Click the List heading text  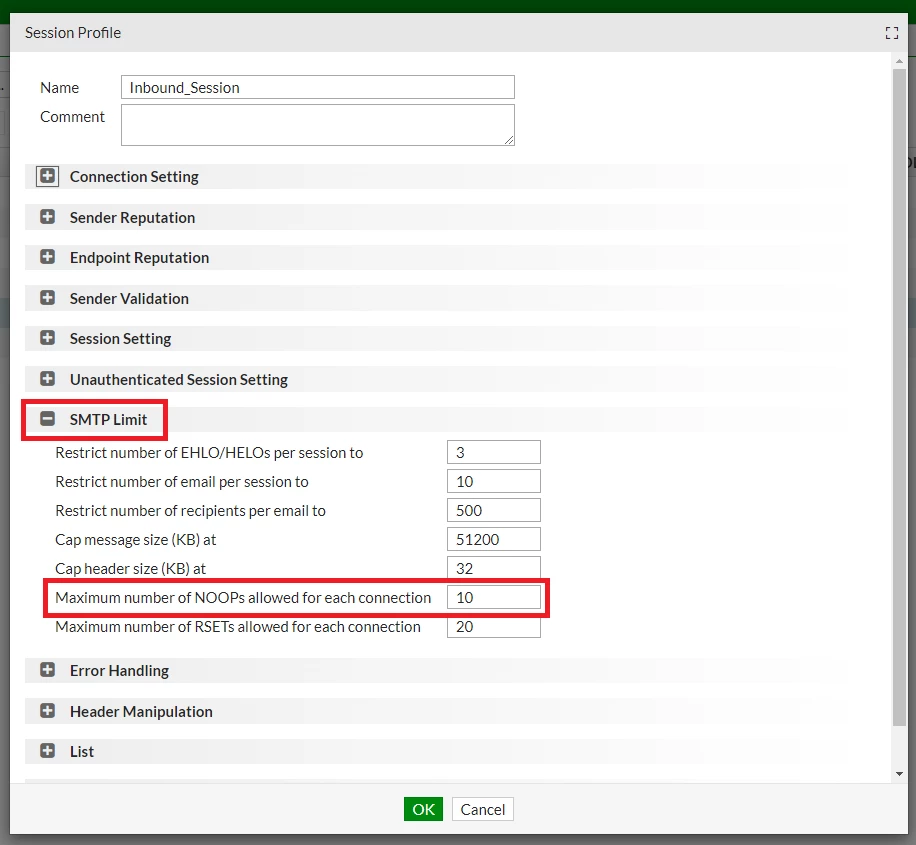(82, 752)
